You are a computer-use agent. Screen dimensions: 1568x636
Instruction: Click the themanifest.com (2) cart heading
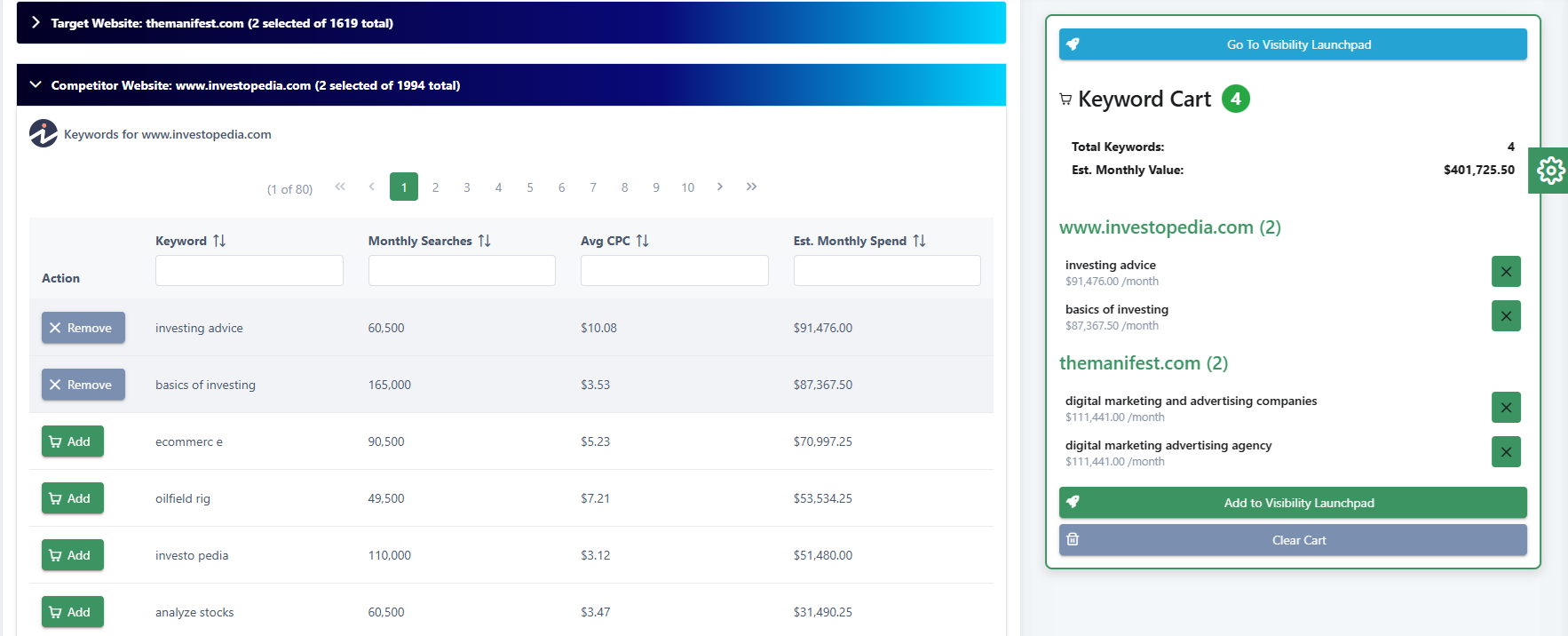(x=1144, y=363)
